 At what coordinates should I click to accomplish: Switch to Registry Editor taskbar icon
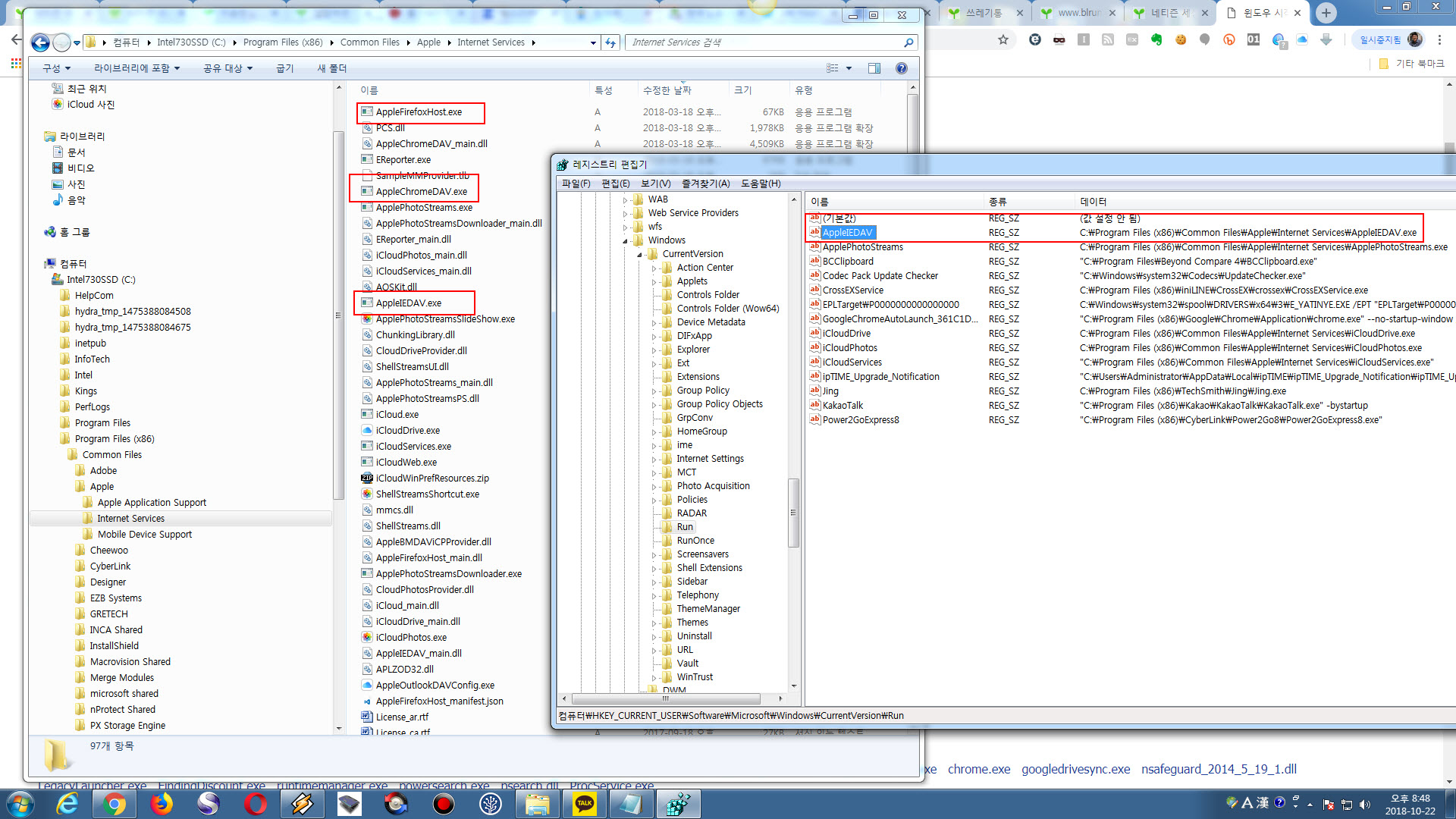point(679,804)
